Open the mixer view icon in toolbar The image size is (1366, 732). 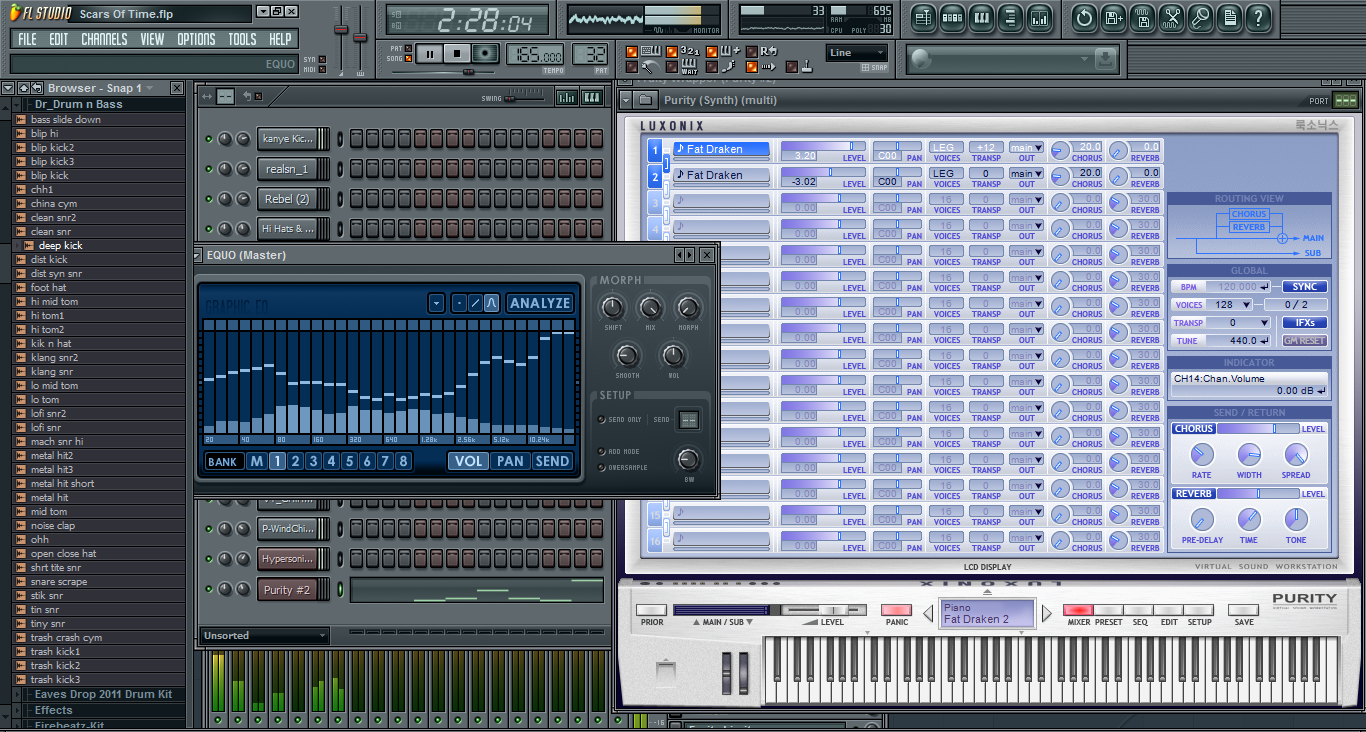1039,17
